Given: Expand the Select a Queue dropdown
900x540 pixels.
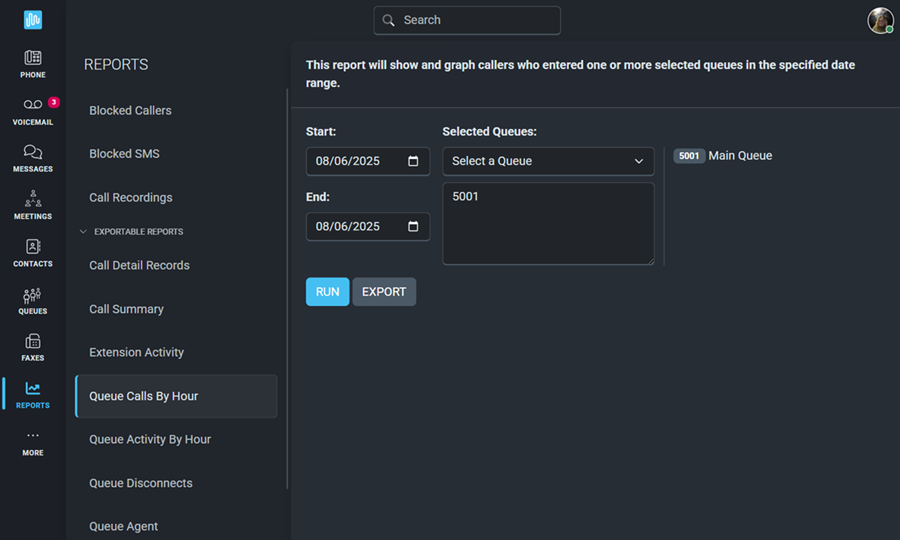Looking at the screenshot, I should (x=548, y=161).
